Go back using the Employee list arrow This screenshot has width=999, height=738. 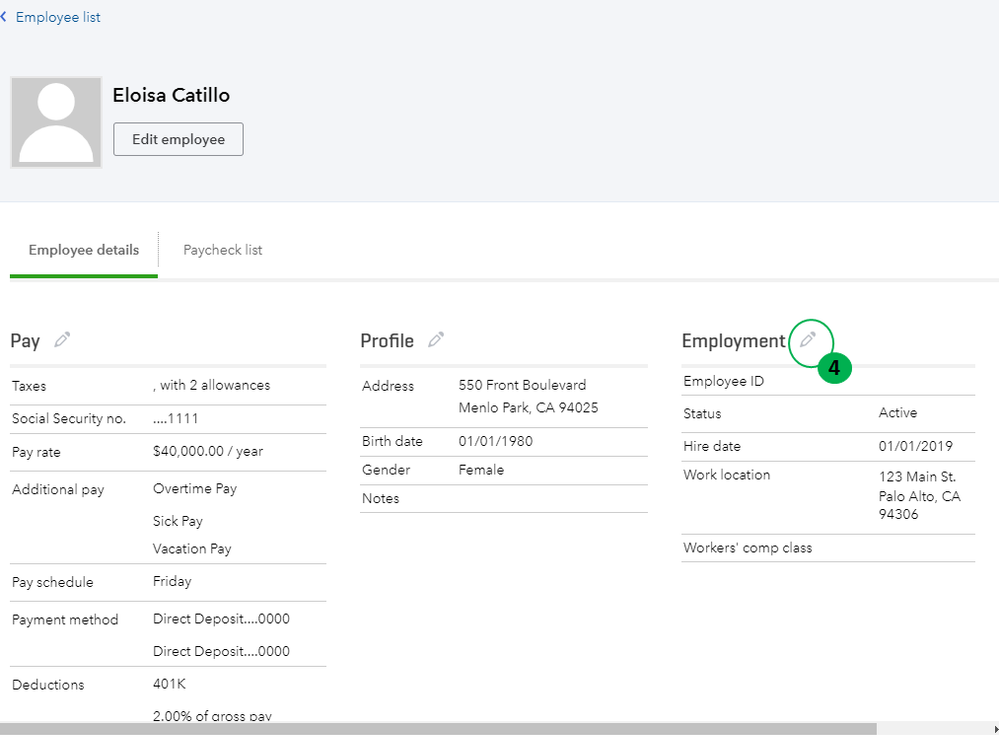click(4, 17)
